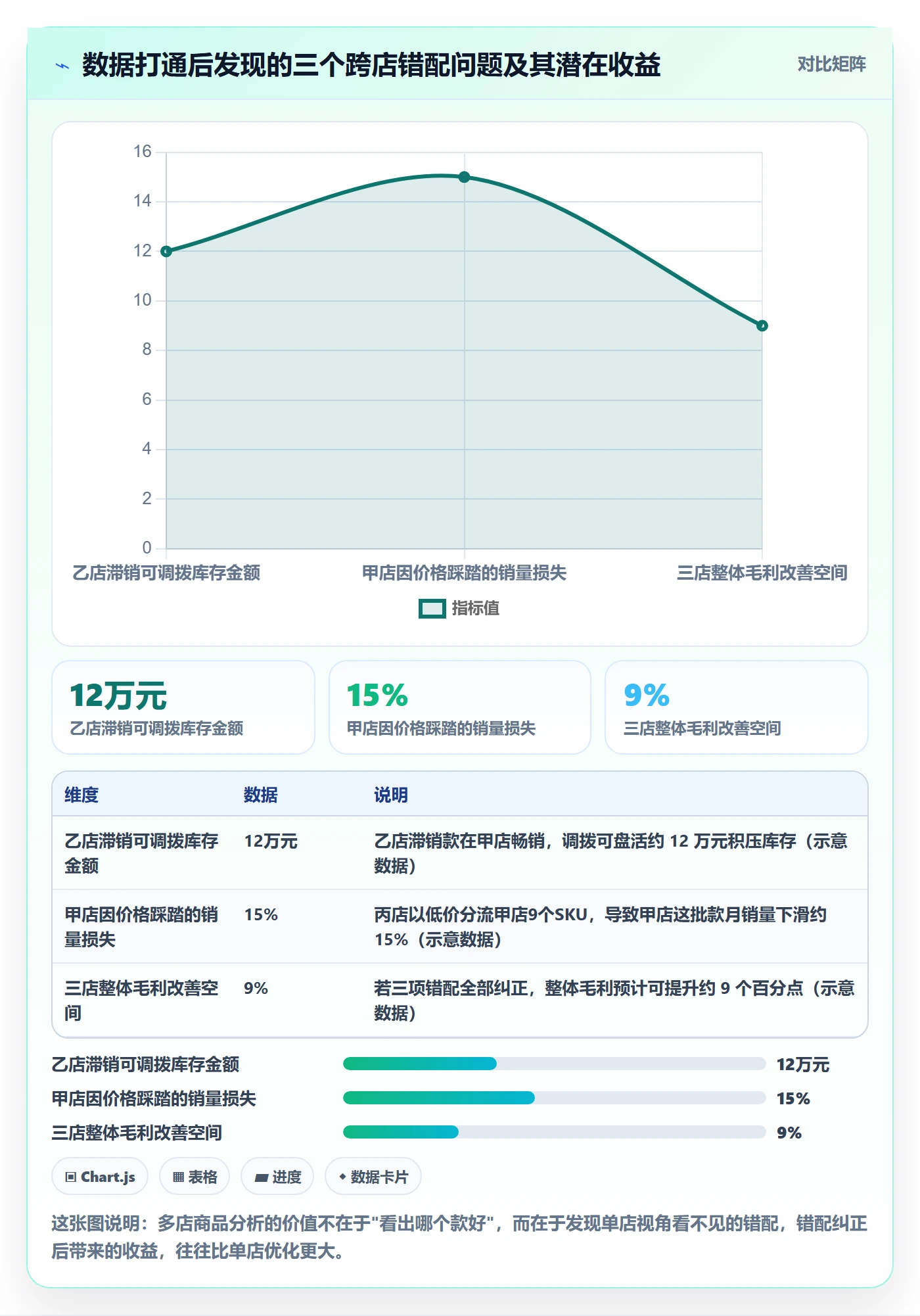Click the 对比矩阵 label in header
The image size is (920, 1316).
tap(831, 64)
